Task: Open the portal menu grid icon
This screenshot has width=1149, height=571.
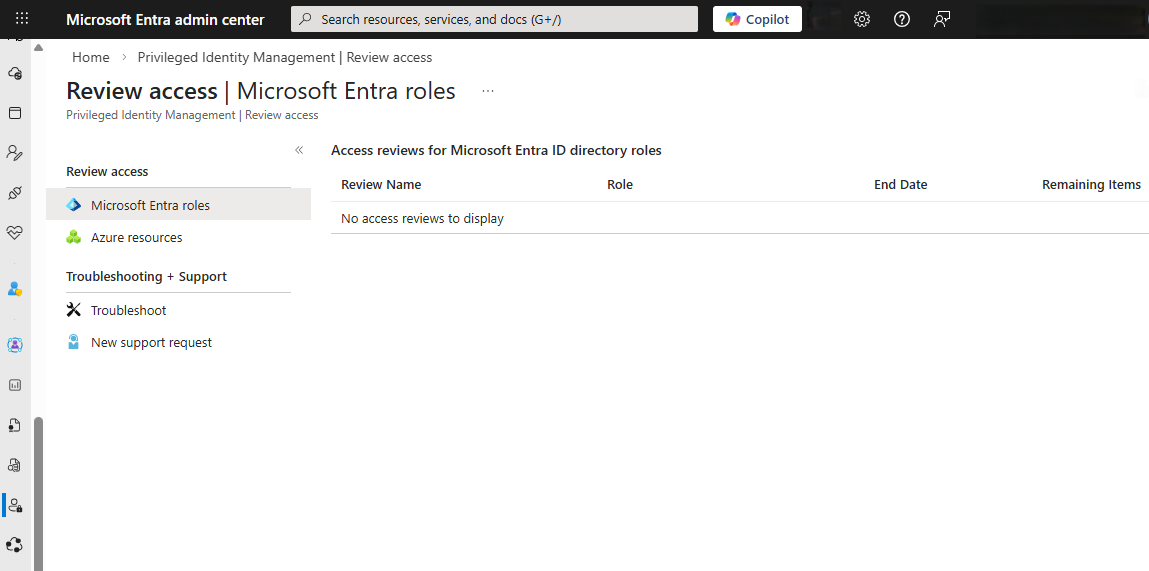Action: (x=22, y=19)
